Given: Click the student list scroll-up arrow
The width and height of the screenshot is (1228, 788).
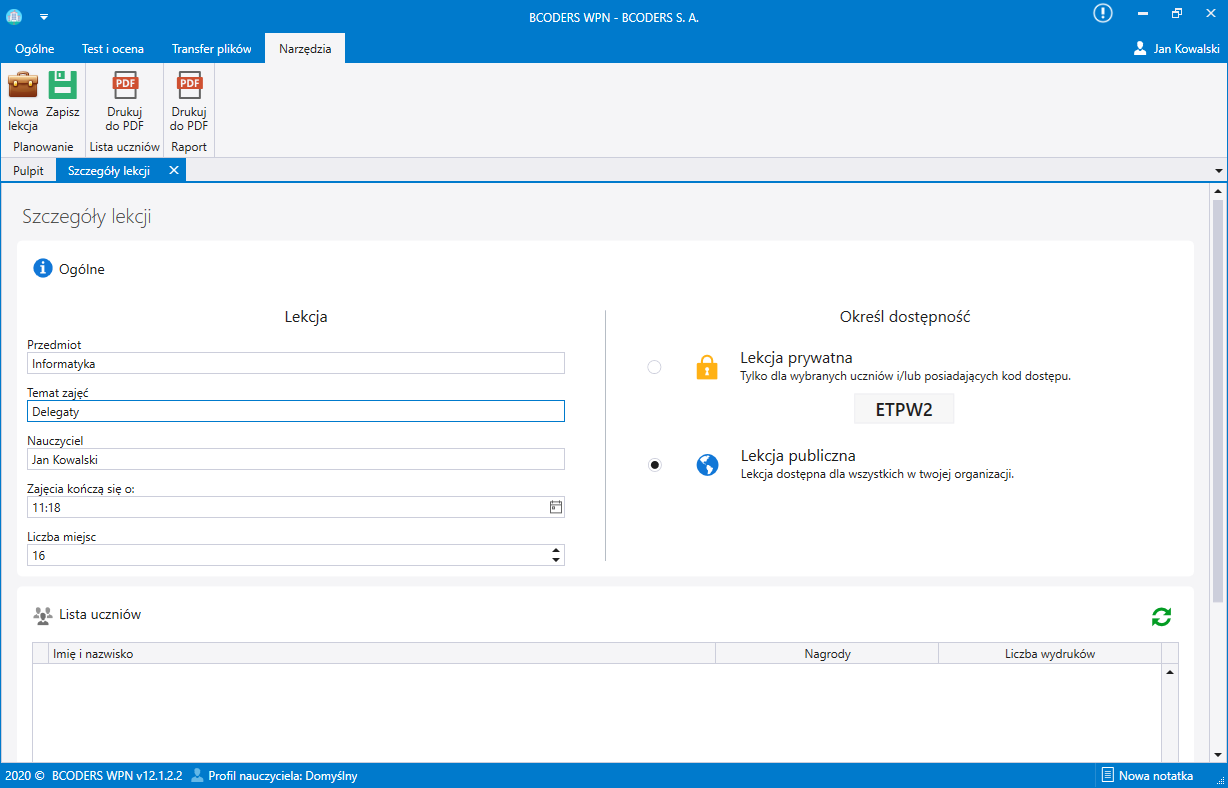Looking at the screenshot, I should coord(1170,672).
